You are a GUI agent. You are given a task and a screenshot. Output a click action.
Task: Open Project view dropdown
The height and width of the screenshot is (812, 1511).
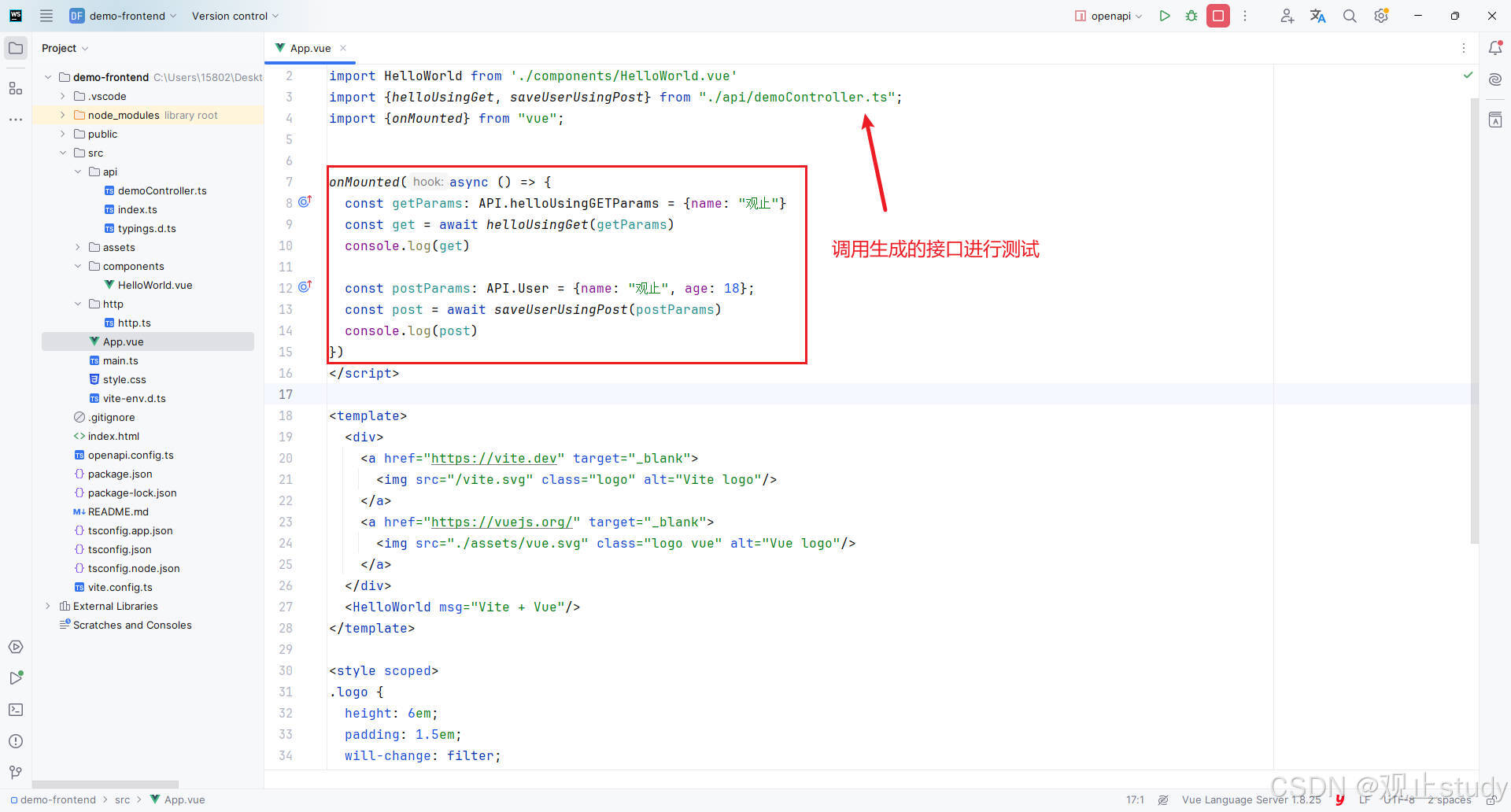[65, 48]
